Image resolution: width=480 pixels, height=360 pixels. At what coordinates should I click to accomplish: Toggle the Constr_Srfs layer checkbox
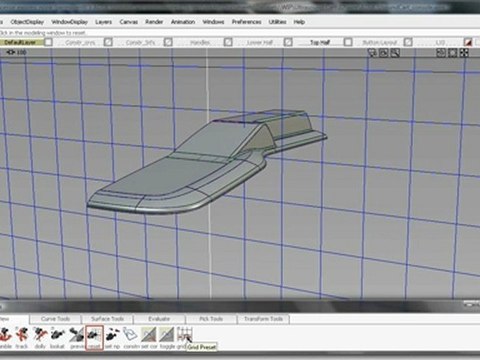168,42
